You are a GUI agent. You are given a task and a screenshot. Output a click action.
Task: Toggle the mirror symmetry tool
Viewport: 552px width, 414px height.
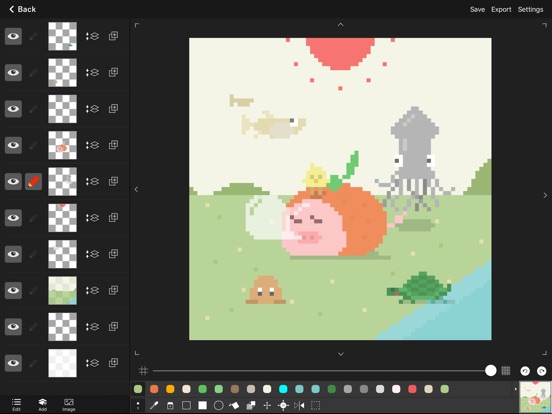click(299, 406)
